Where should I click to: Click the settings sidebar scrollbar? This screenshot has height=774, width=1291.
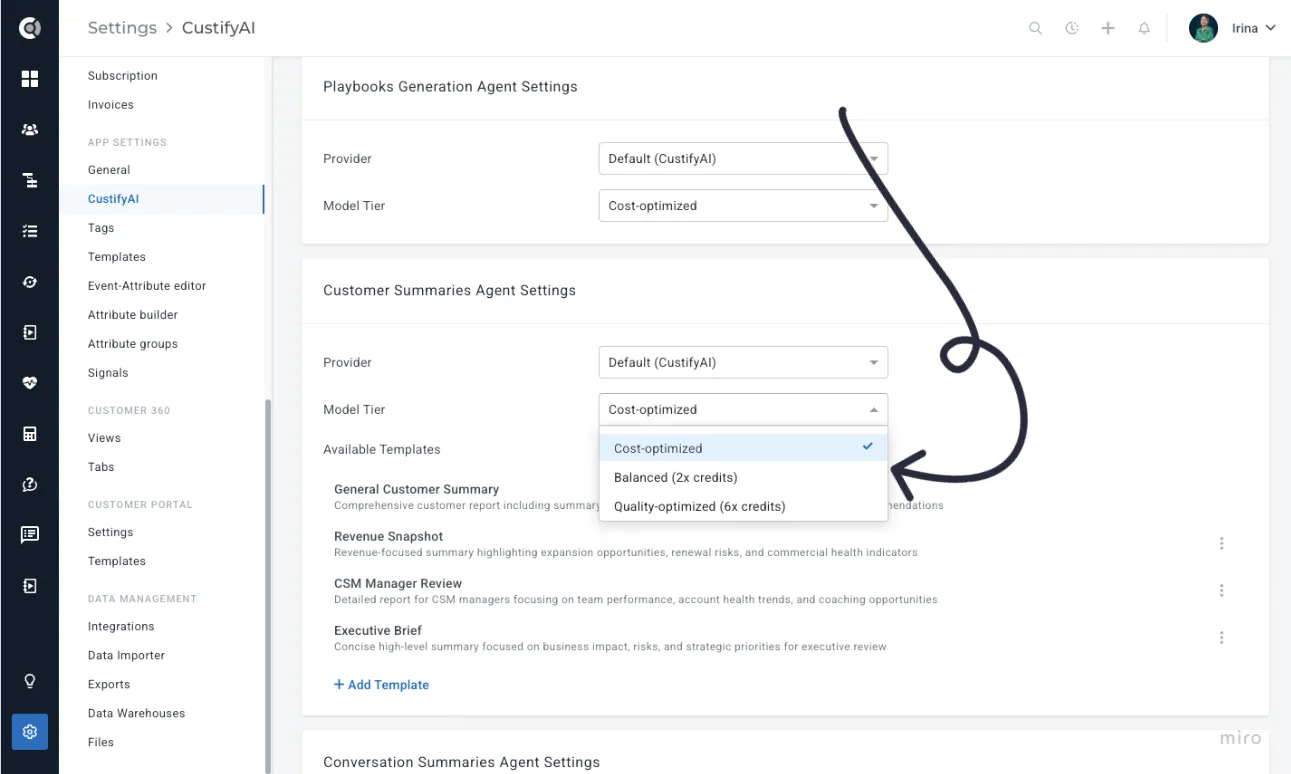coord(267,585)
